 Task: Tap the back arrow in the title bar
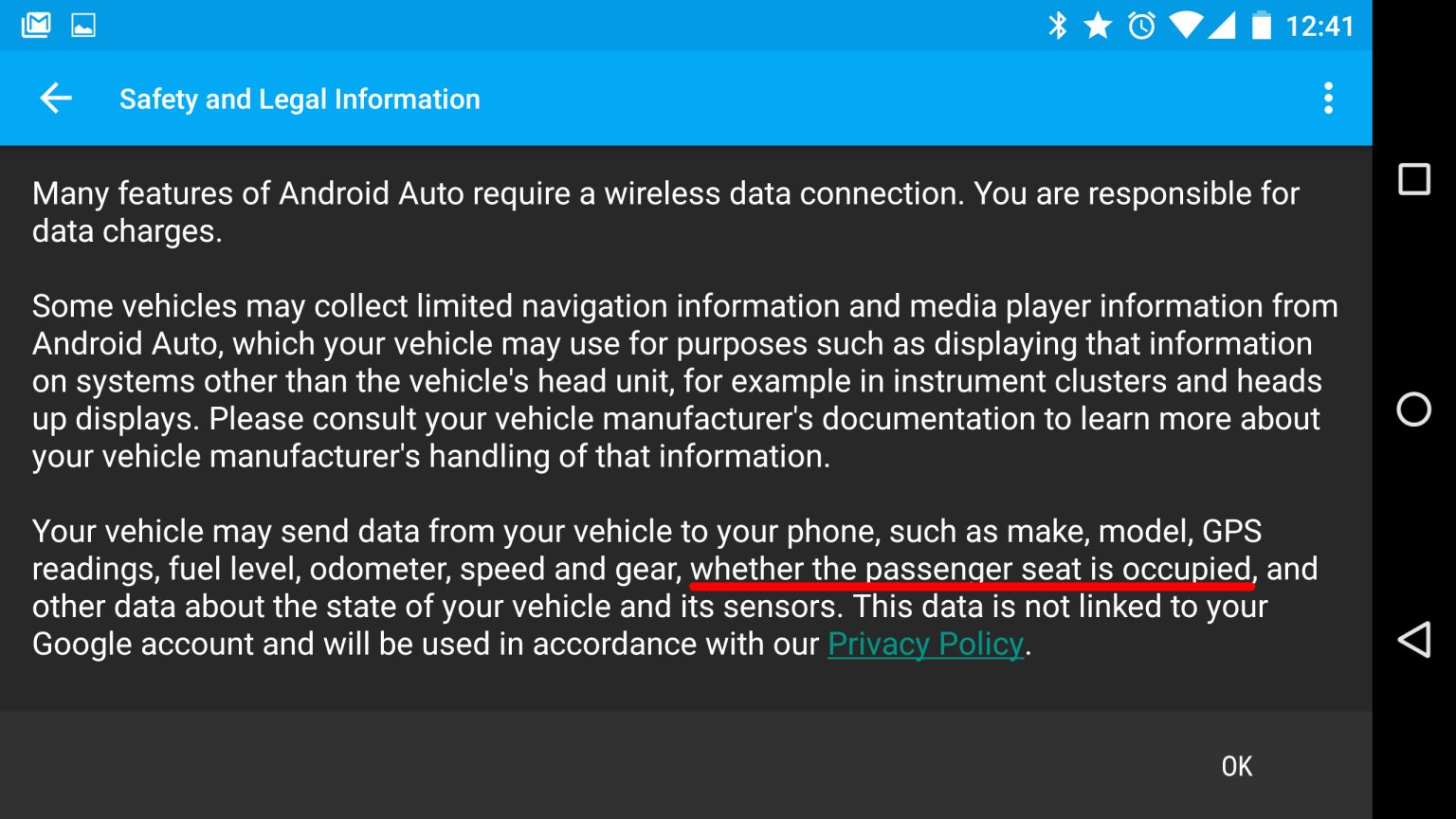[x=54, y=98]
